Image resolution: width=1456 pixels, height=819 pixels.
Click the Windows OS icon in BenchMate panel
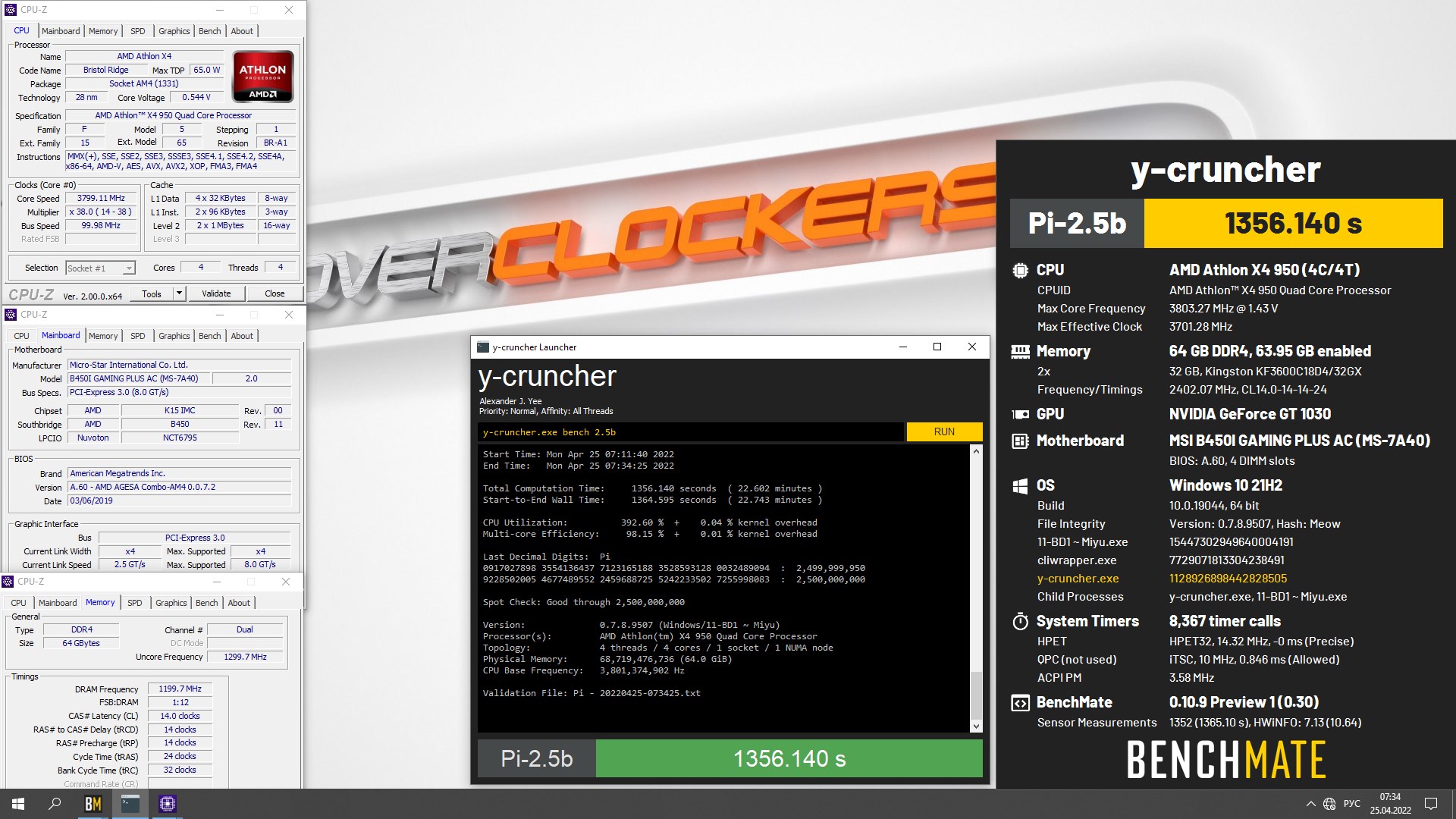[x=1020, y=486]
